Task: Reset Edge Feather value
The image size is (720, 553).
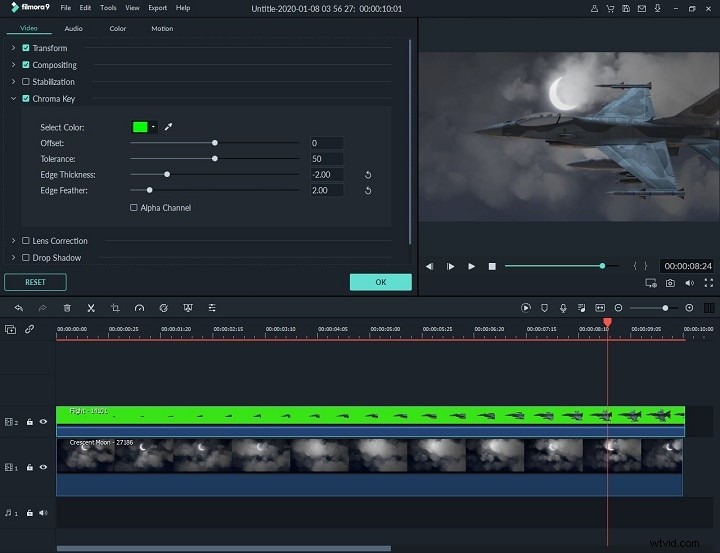Action: click(x=368, y=191)
